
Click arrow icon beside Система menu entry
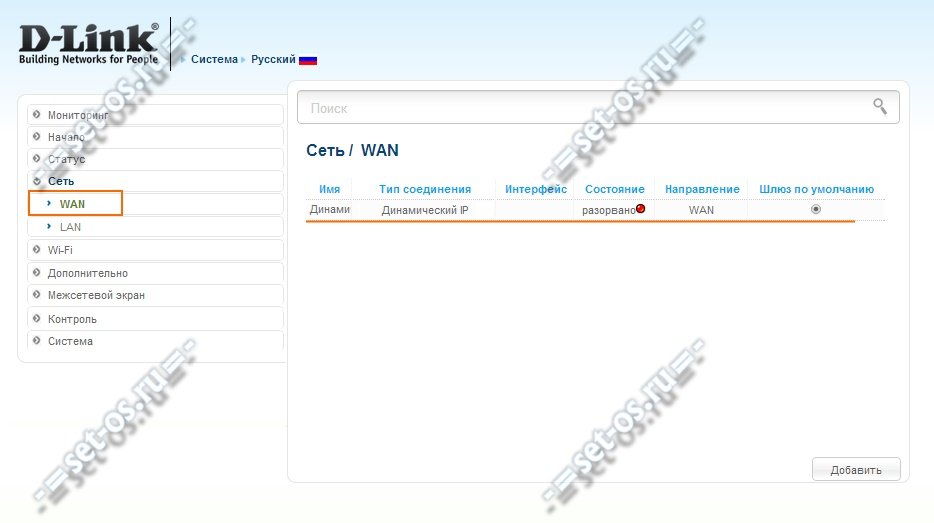click(37, 341)
